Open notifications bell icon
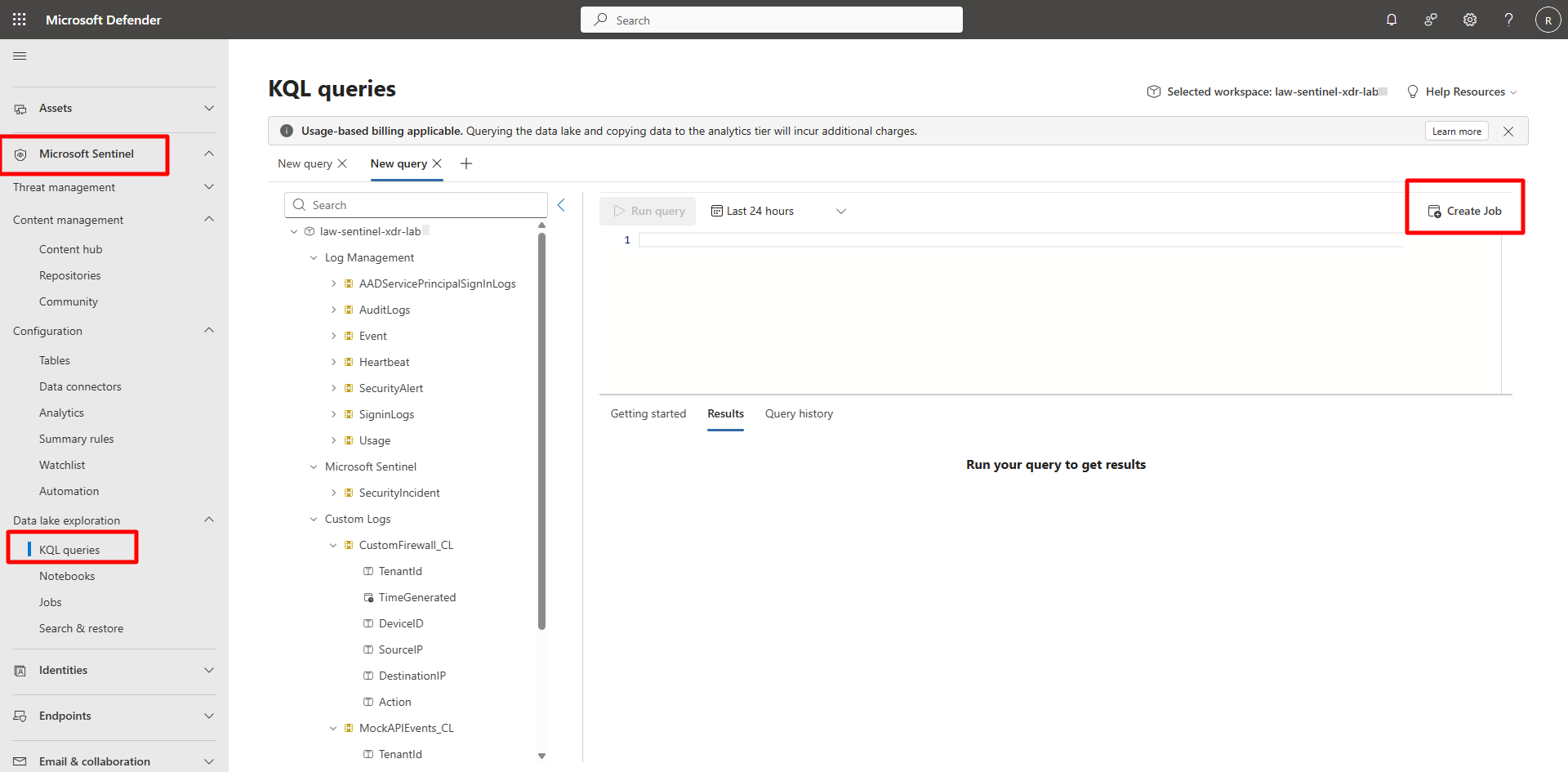This screenshot has height=772, width=1568. (x=1392, y=20)
